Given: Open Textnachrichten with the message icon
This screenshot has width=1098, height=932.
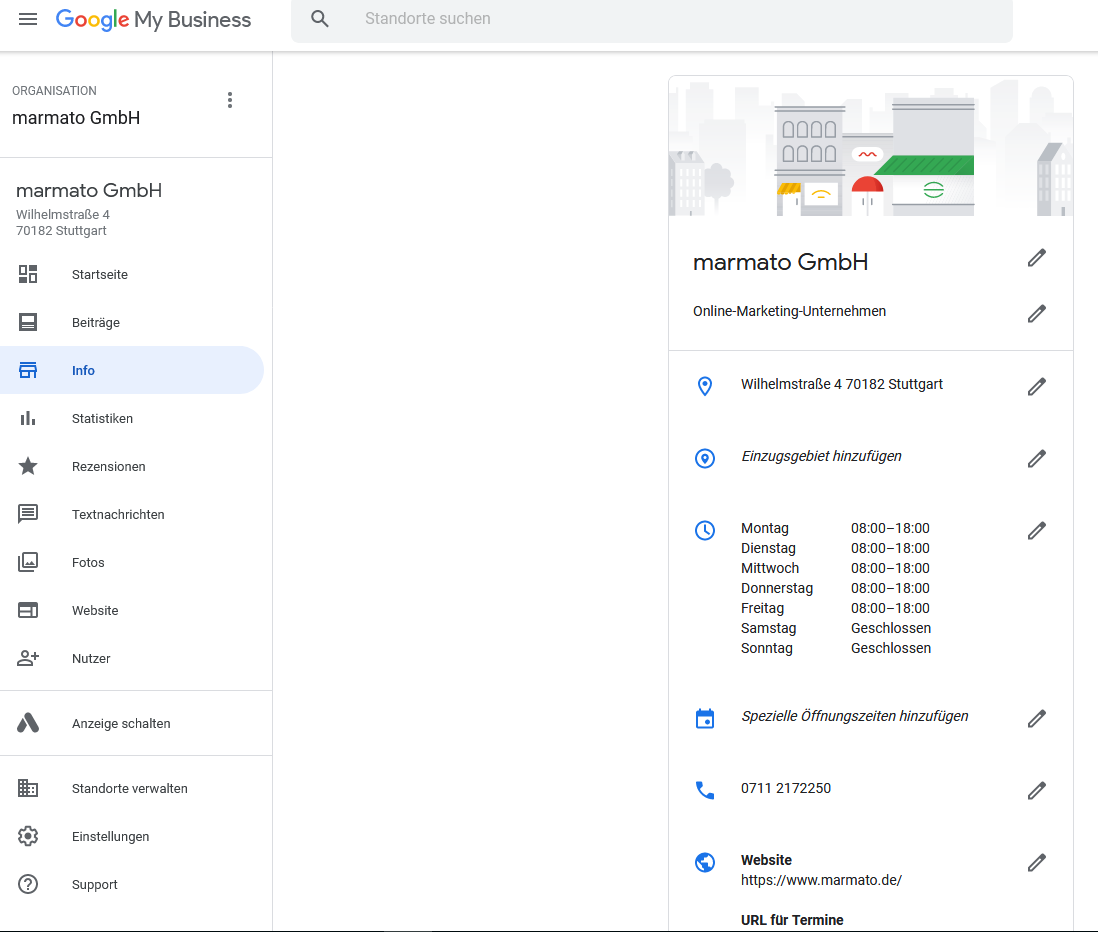Looking at the screenshot, I should pyautogui.click(x=27, y=514).
